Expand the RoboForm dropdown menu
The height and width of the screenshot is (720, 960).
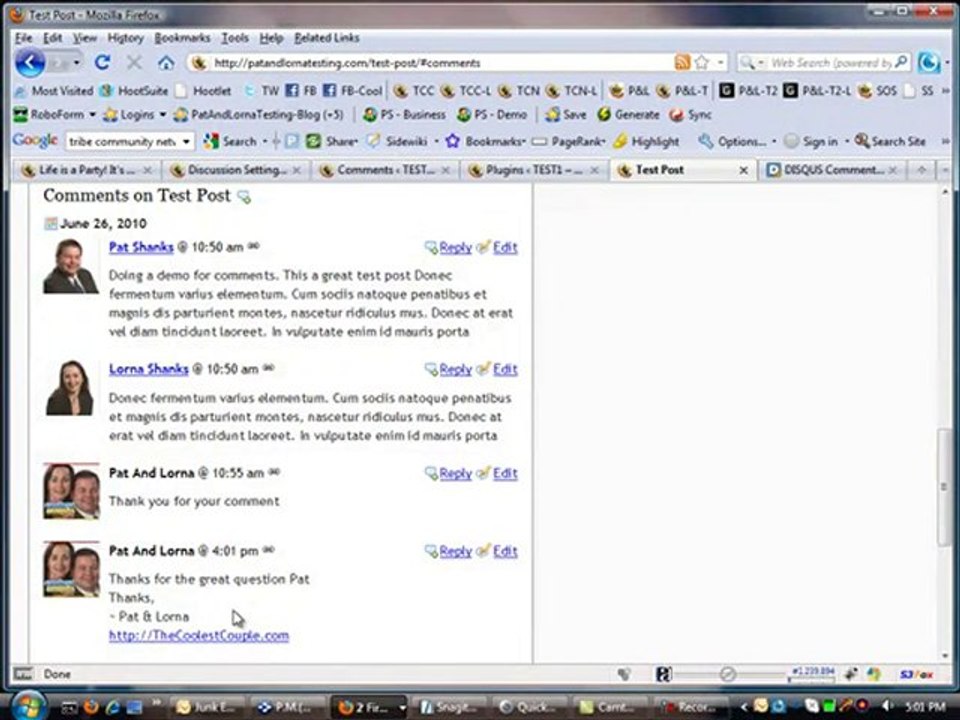click(x=92, y=114)
